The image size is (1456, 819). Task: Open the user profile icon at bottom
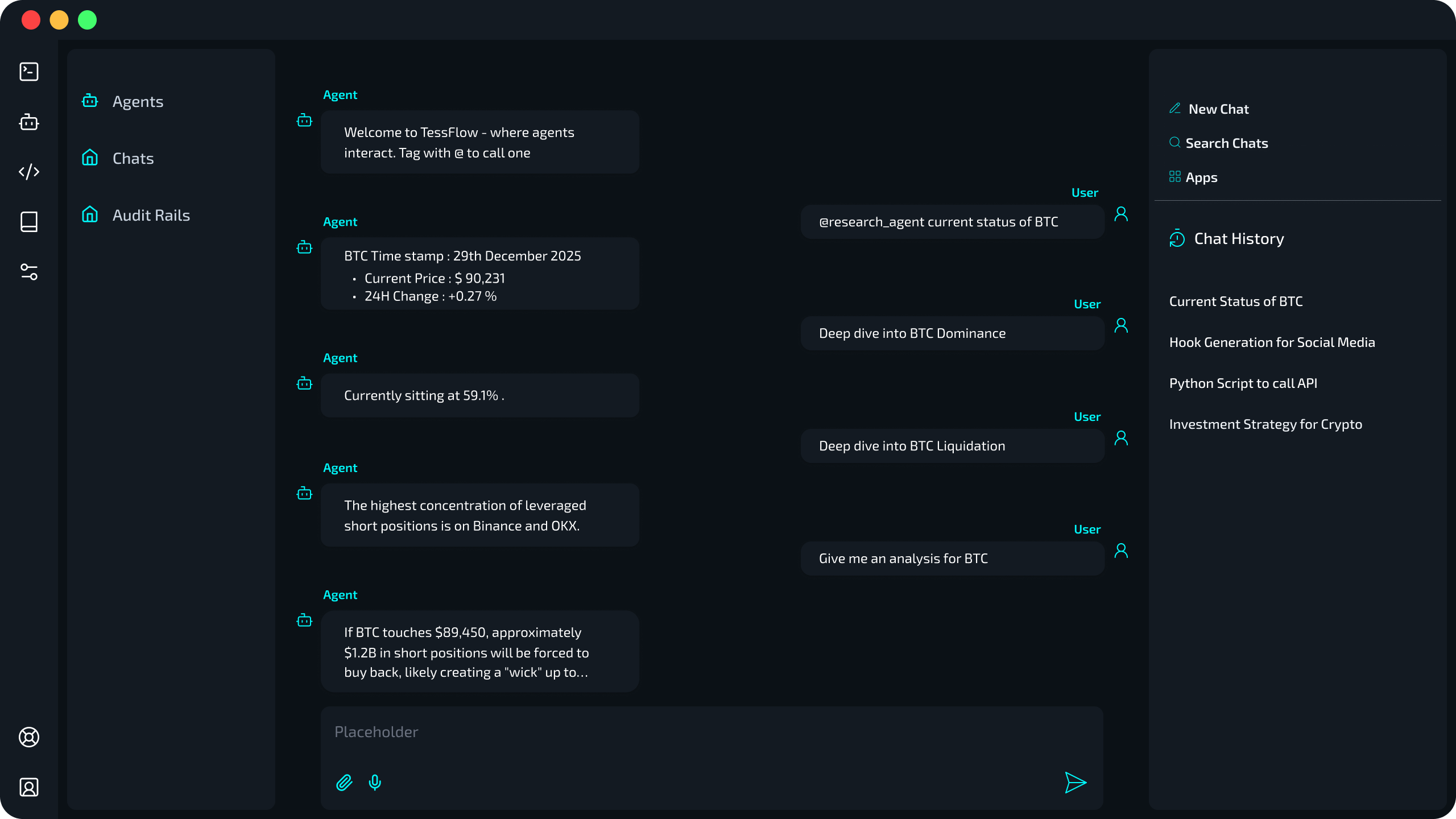click(29, 787)
